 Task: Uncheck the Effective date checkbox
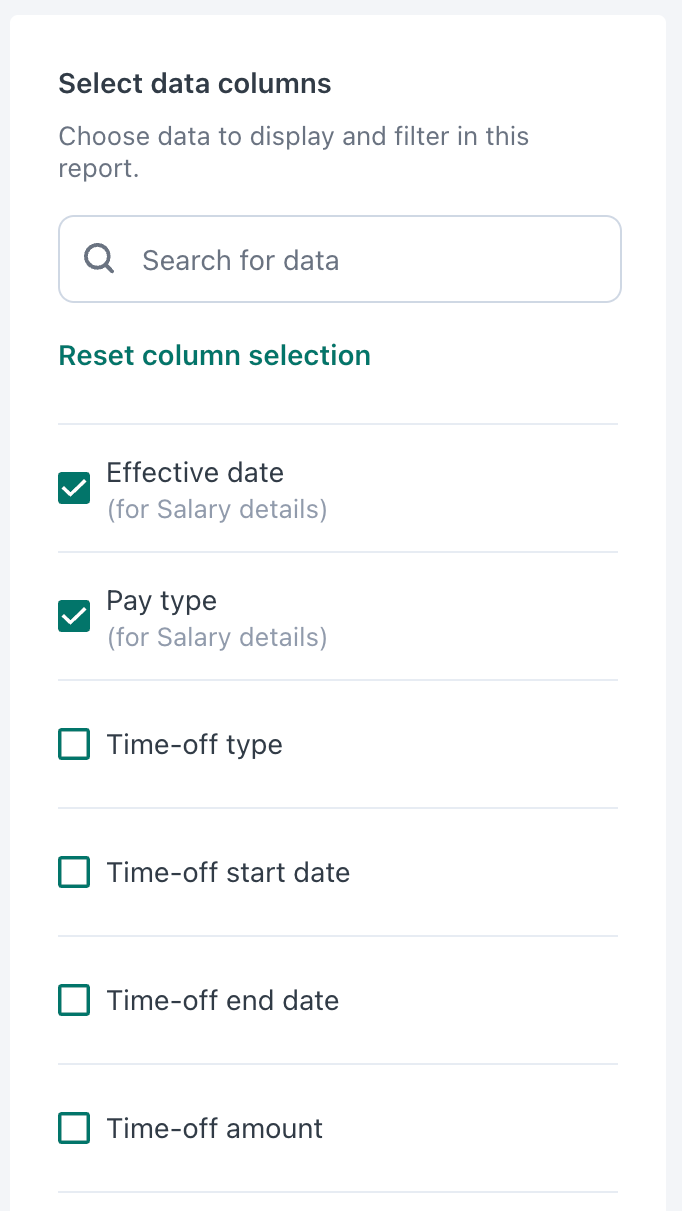74,488
